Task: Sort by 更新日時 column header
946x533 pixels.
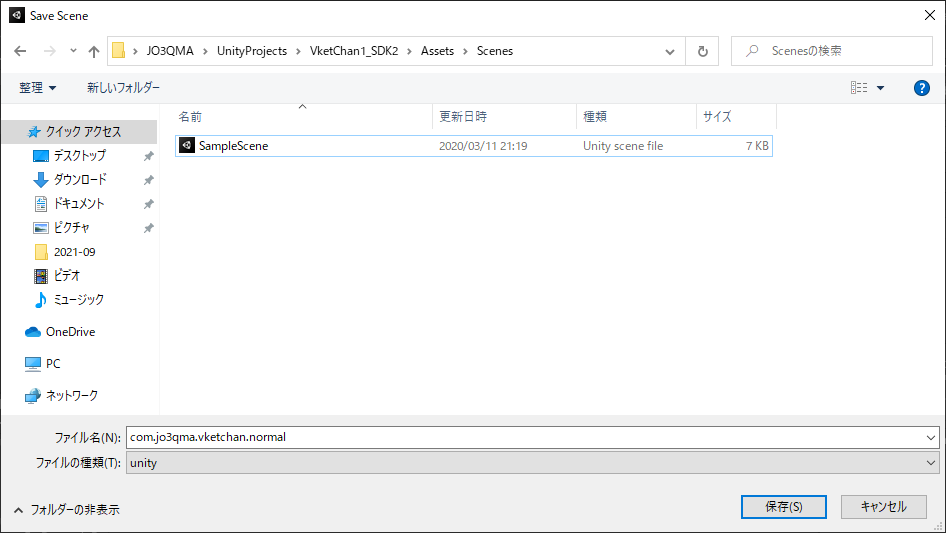Action: [463, 116]
